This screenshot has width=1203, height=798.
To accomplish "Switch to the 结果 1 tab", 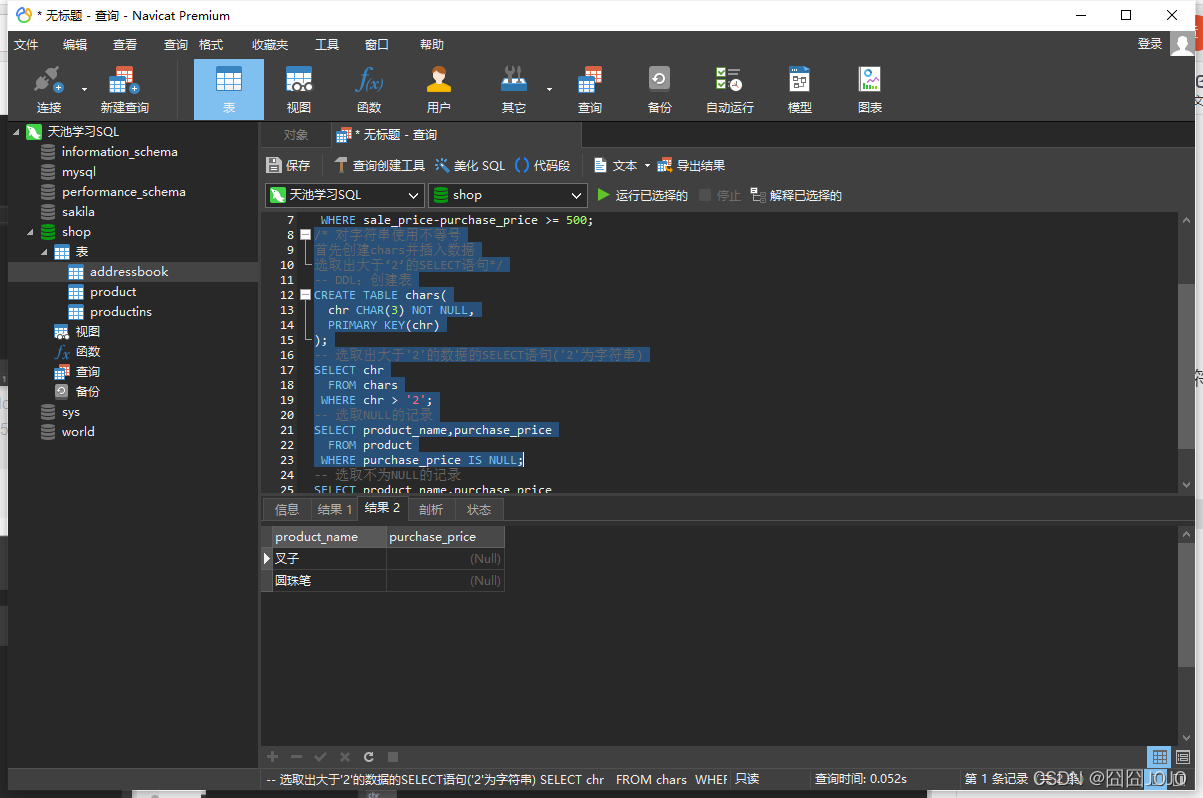I will tap(335, 510).
